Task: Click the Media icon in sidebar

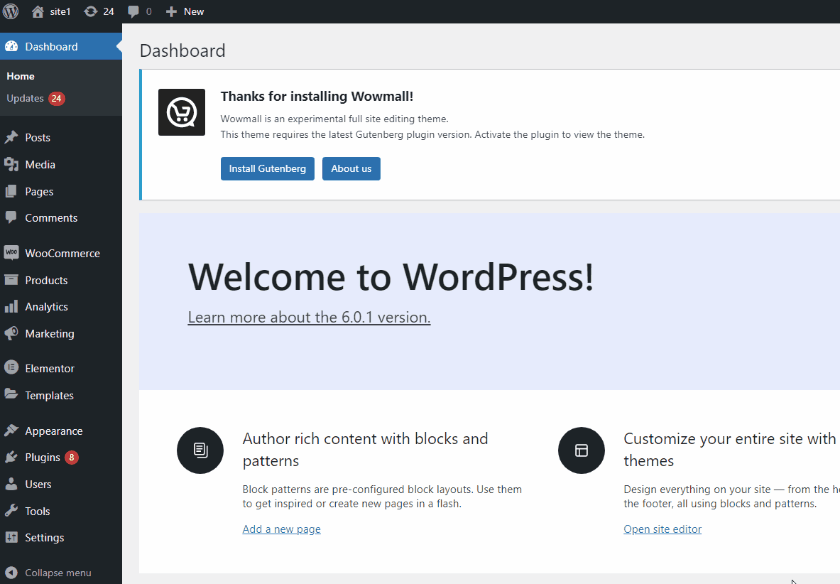Action: pos(11,164)
